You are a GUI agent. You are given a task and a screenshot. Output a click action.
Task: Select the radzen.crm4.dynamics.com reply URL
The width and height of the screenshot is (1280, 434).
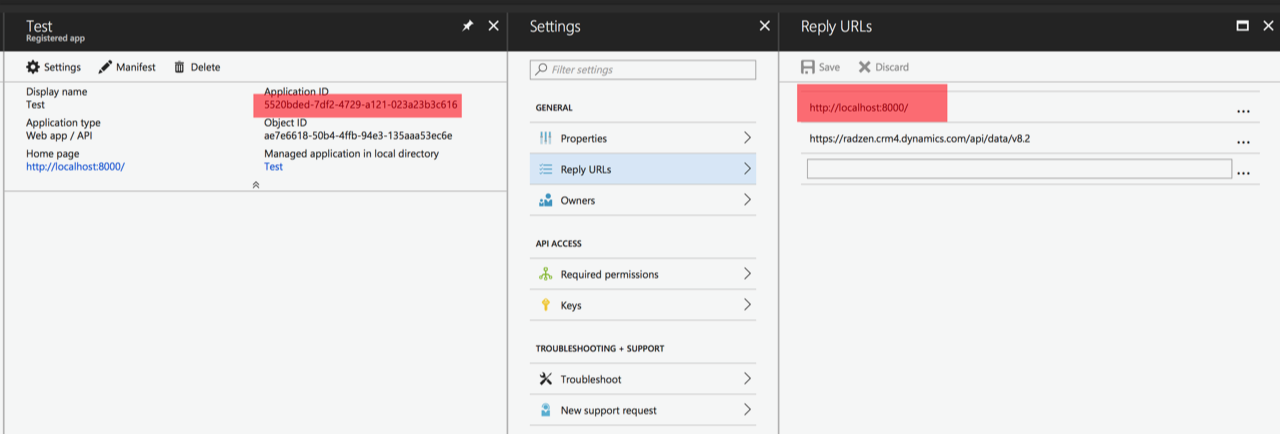[919, 138]
